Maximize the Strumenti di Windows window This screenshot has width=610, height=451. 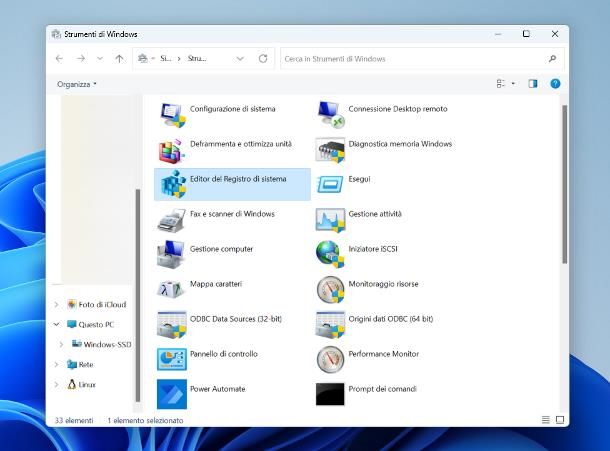point(526,34)
